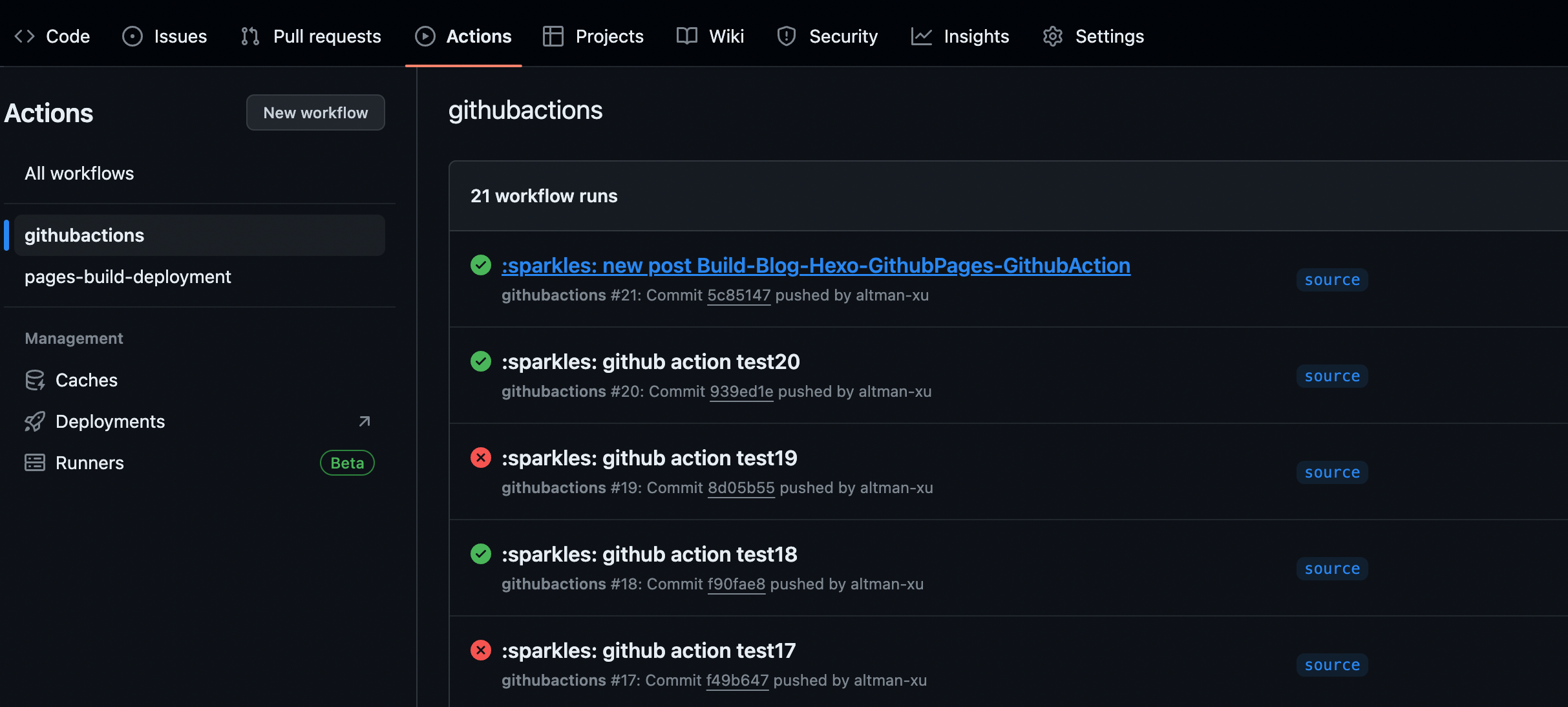This screenshot has width=1568, height=707.
Task: Open the Build-Blog-Hexo-GithubPages-GithubAction run link
Action: [816, 266]
